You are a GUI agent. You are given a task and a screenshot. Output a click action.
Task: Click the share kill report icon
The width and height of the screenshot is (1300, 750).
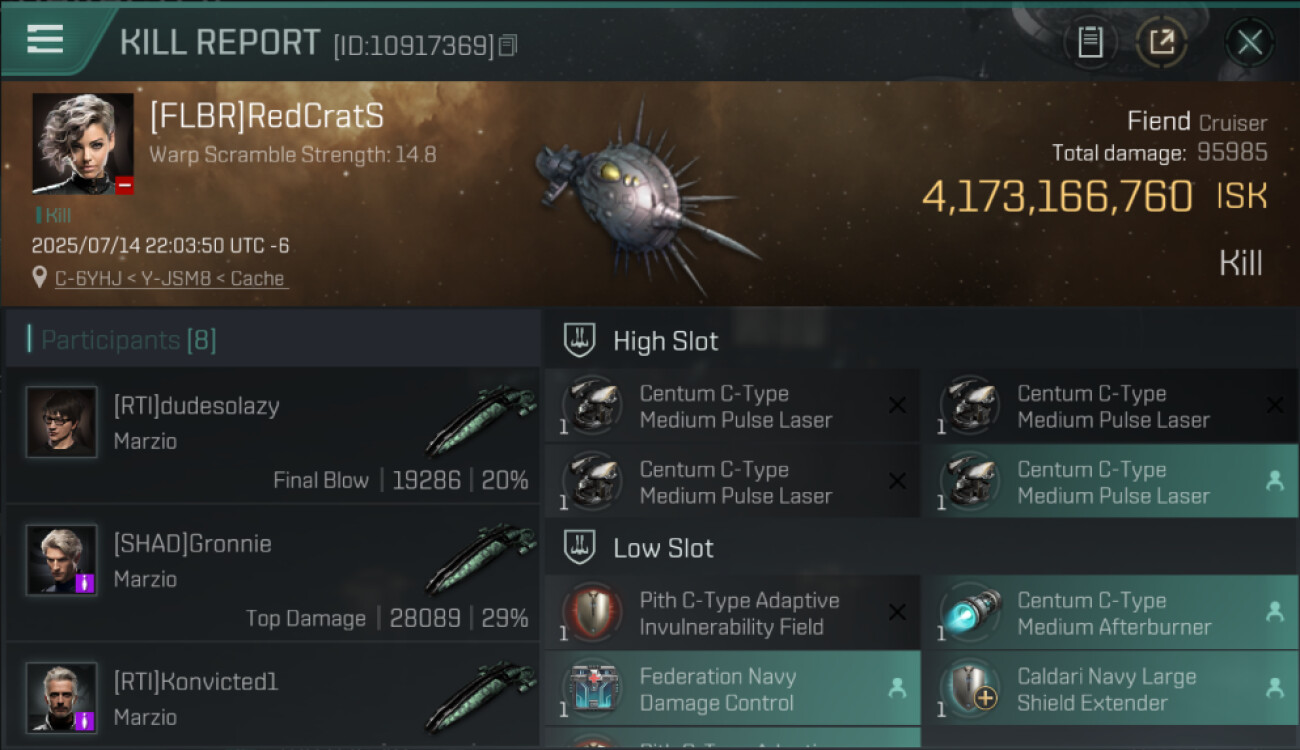tap(1161, 42)
